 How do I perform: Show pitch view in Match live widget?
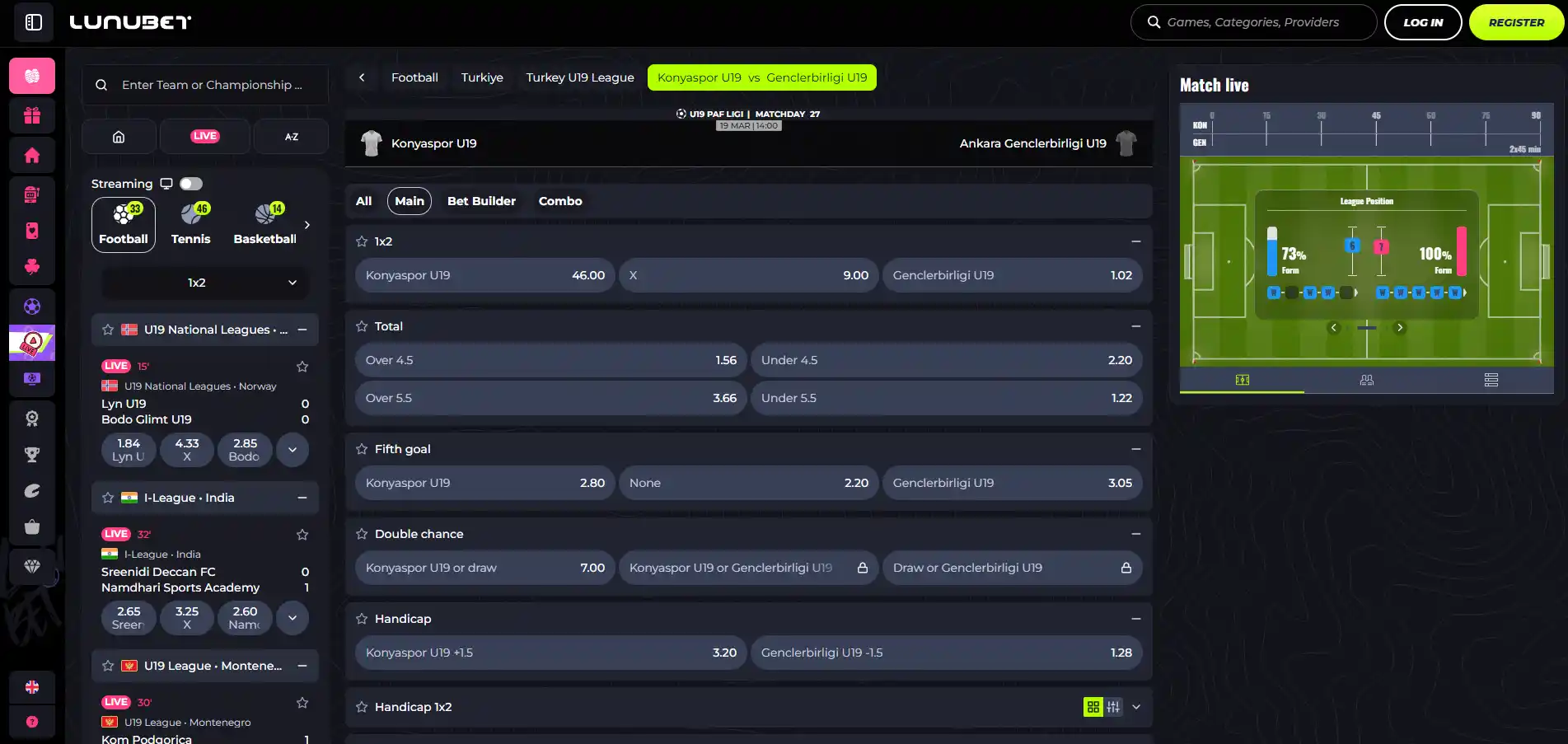click(x=1243, y=380)
